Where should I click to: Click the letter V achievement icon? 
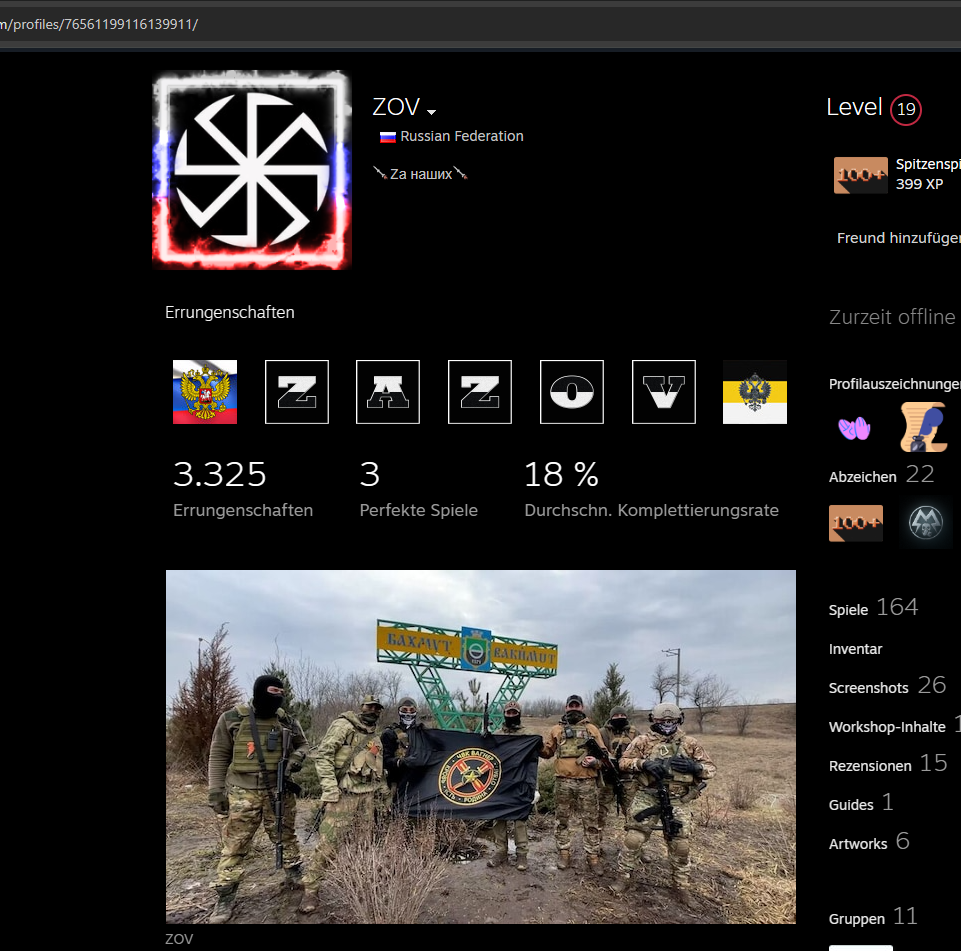(664, 392)
